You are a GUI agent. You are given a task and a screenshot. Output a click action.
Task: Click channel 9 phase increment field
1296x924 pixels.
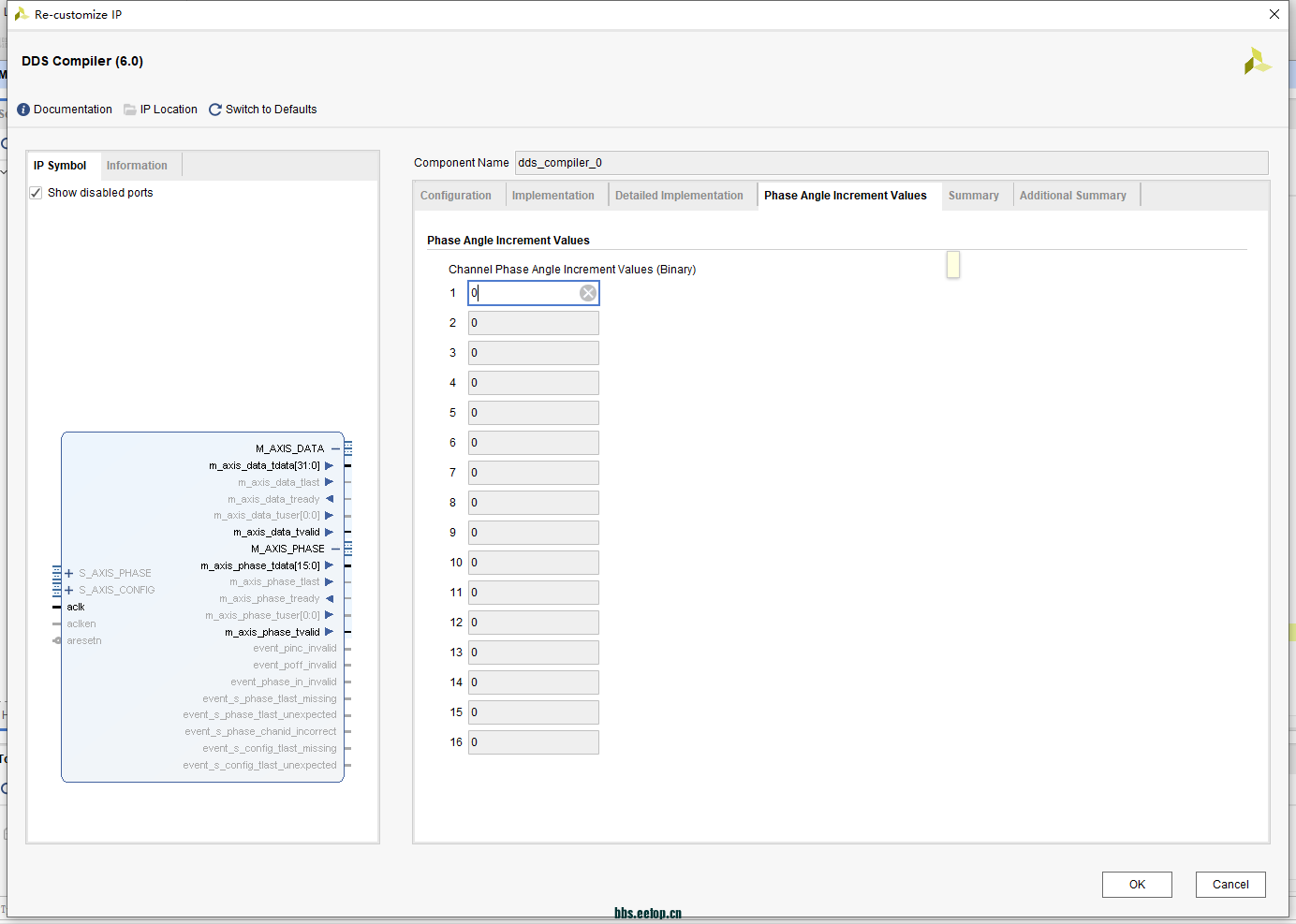point(534,533)
